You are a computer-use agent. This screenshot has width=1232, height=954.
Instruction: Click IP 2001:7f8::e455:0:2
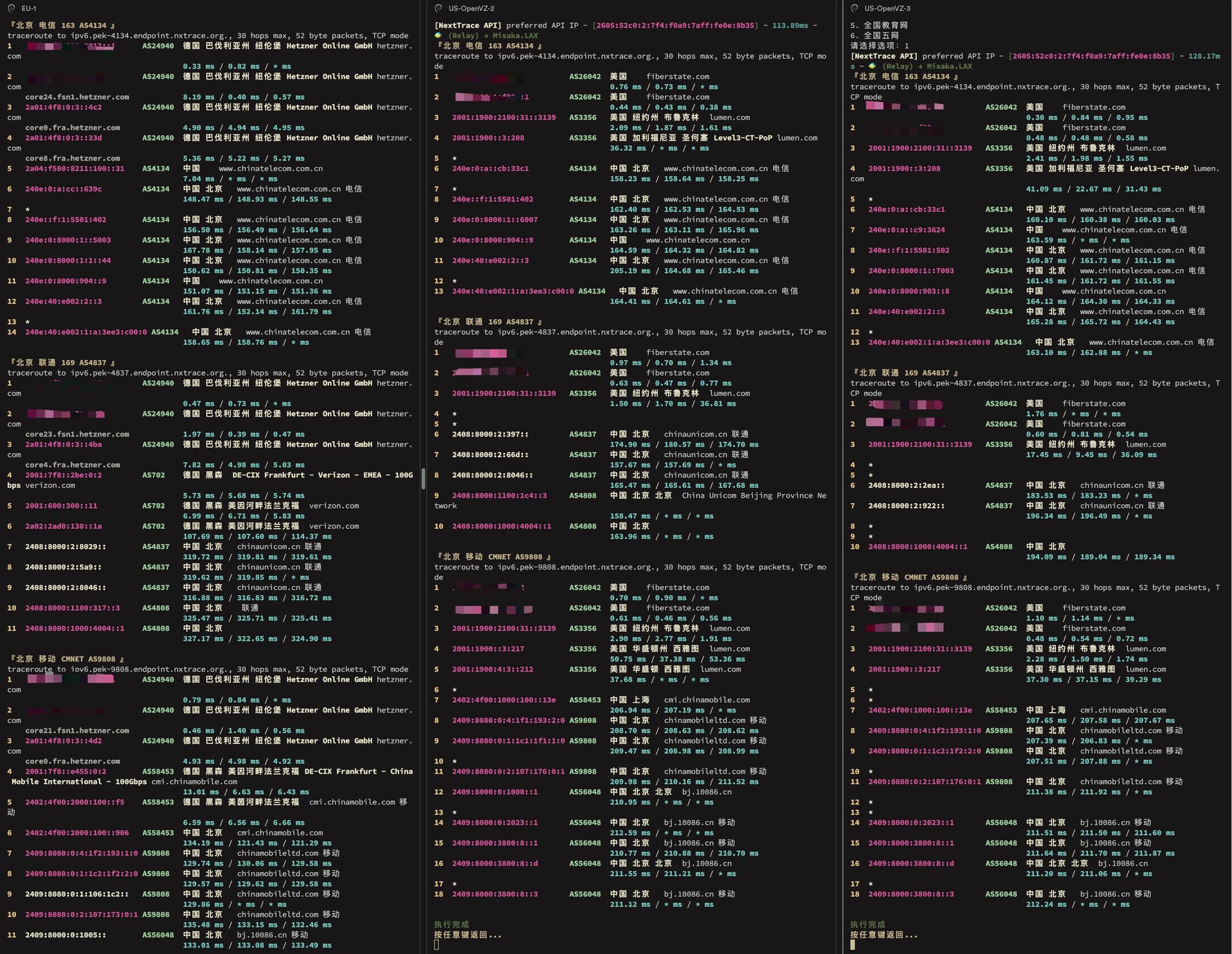[x=66, y=772]
